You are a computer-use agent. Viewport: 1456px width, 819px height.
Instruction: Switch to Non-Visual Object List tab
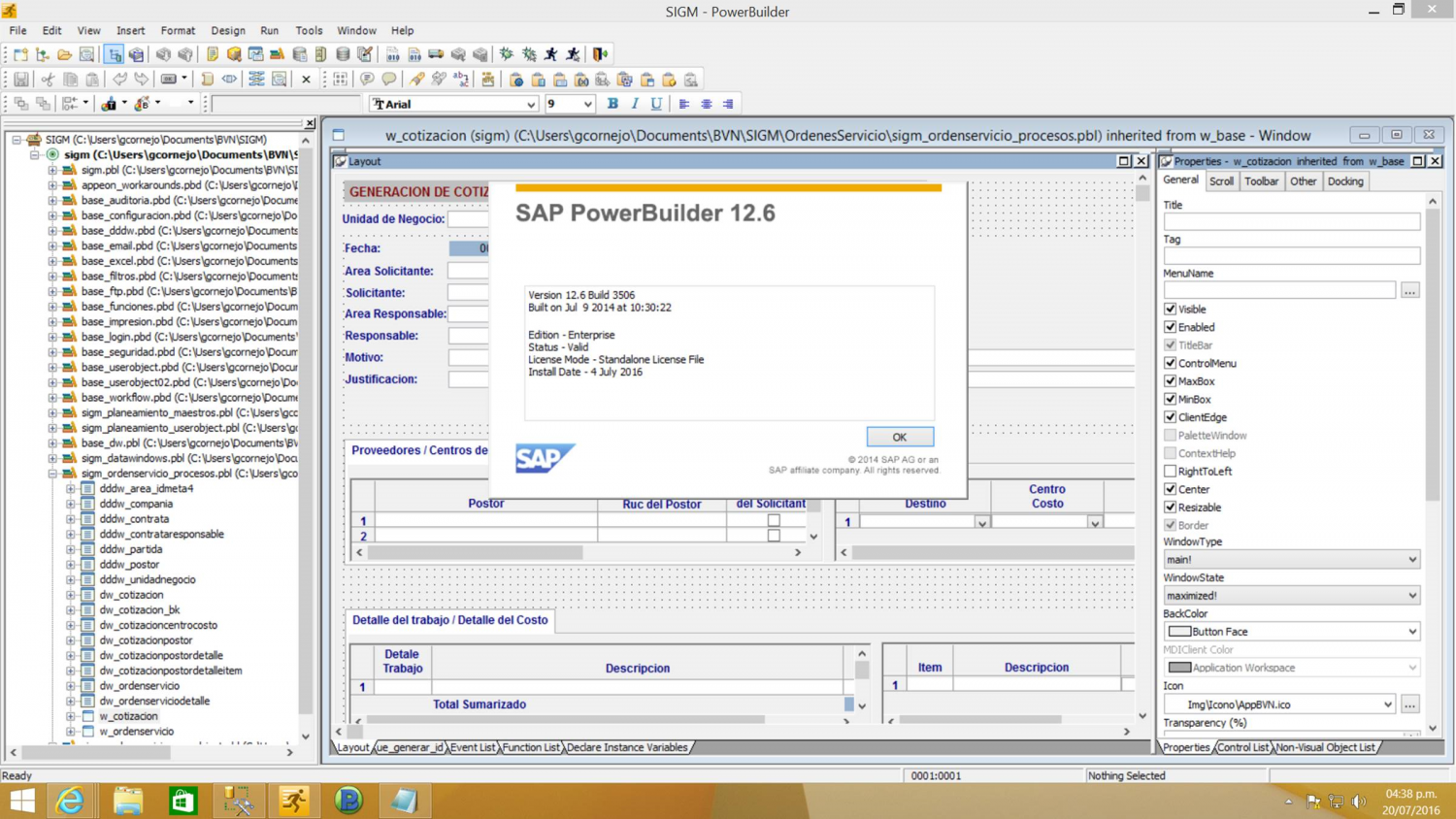1325,747
